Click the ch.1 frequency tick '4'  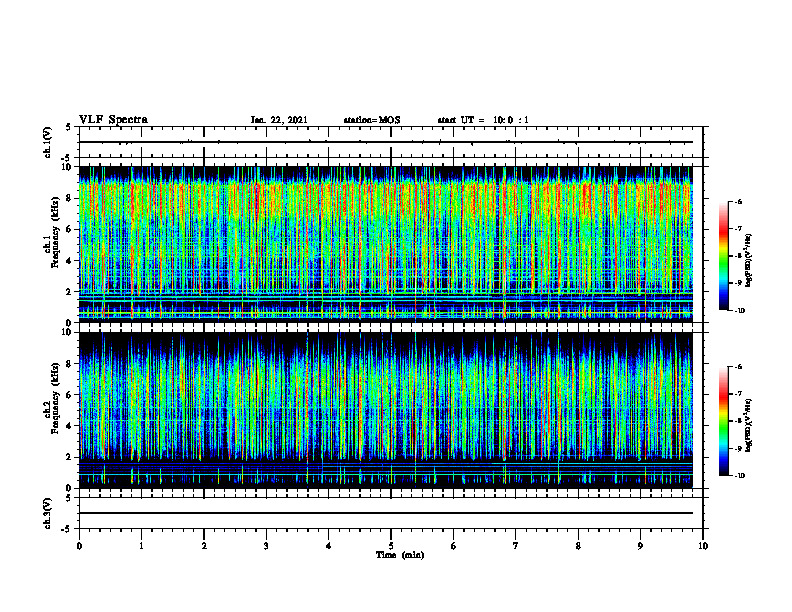click(69, 261)
